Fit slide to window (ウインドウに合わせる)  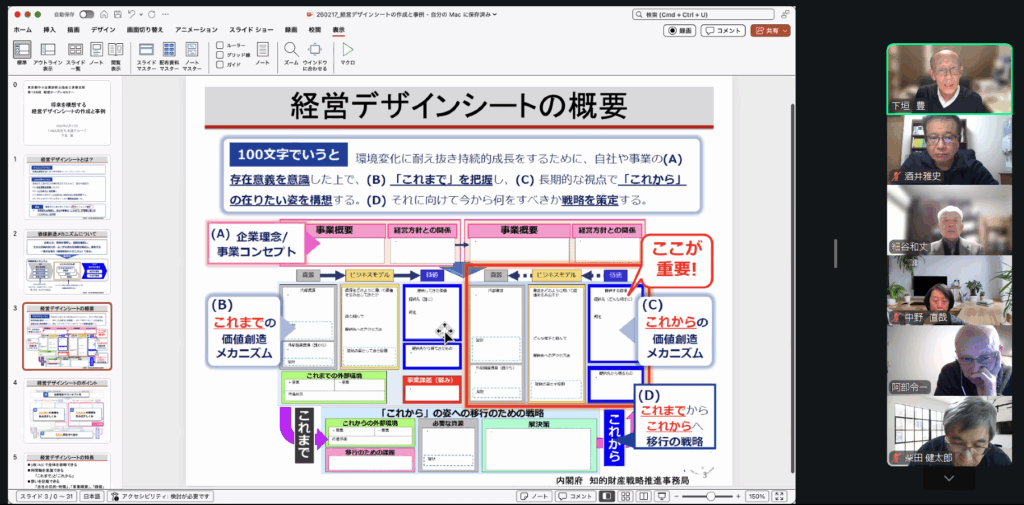coord(315,52)
